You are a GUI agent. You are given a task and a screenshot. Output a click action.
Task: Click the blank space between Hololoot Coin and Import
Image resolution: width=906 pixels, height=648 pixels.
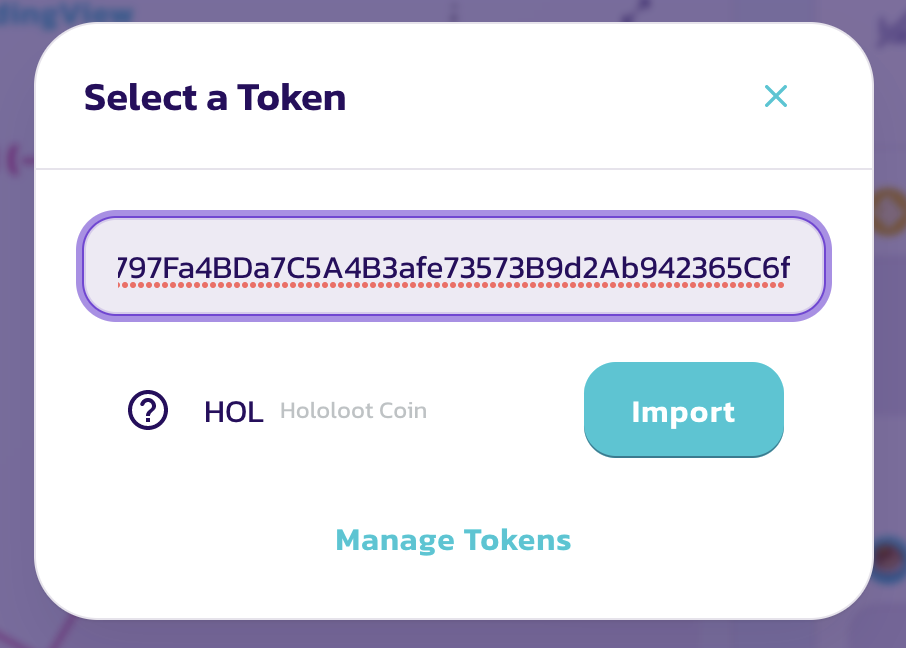505,411
